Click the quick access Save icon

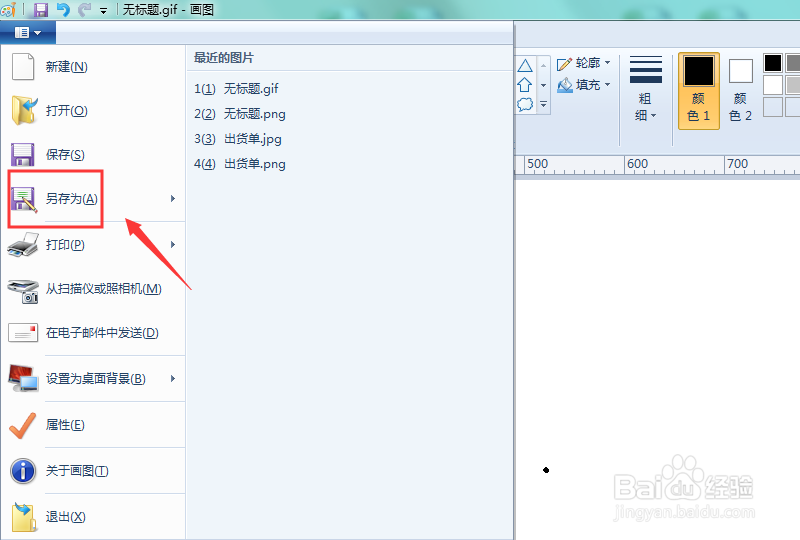40,9
